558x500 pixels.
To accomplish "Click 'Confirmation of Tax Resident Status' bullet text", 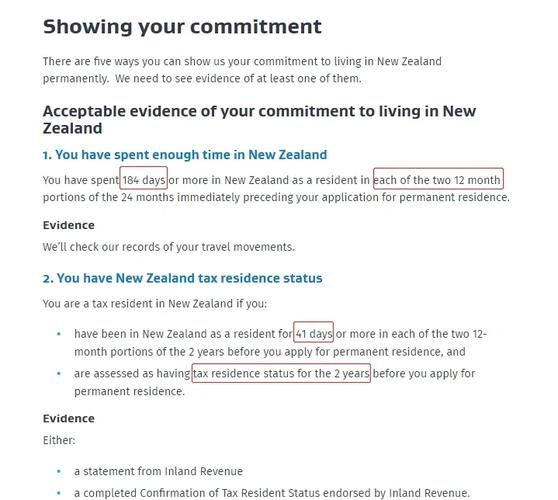I will (272, 493).
